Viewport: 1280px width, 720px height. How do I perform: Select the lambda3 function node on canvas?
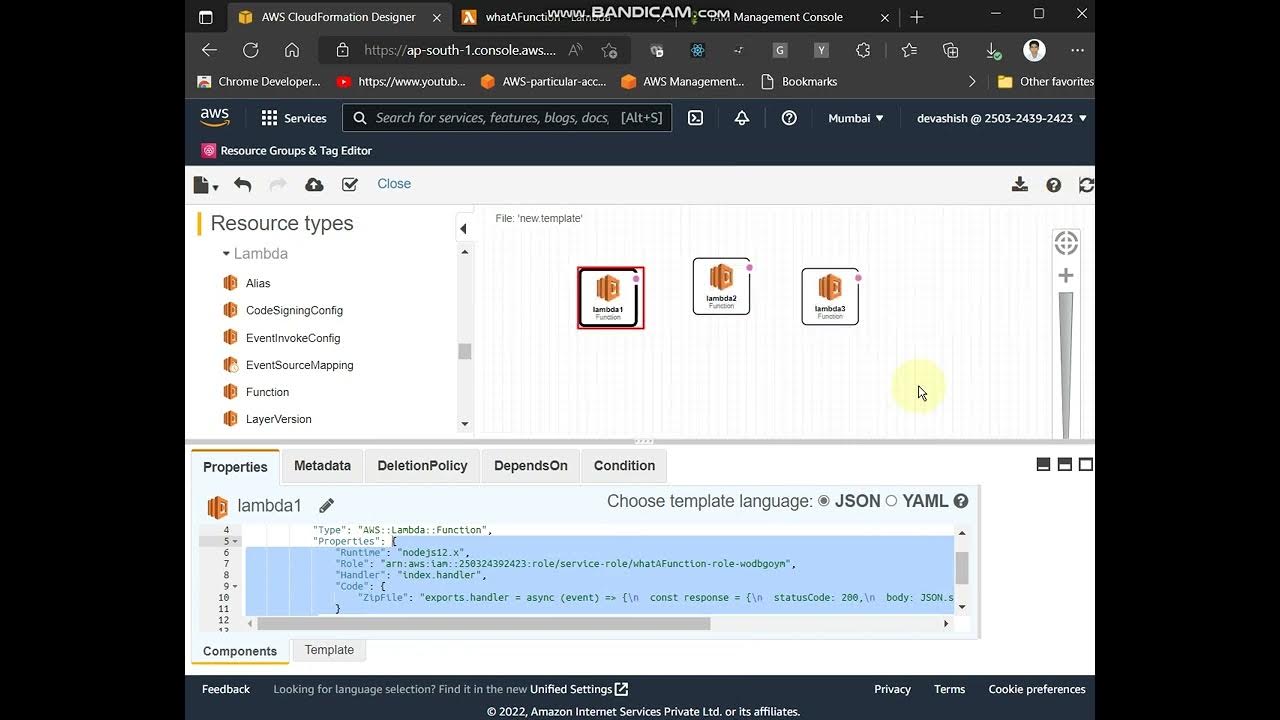830,296
